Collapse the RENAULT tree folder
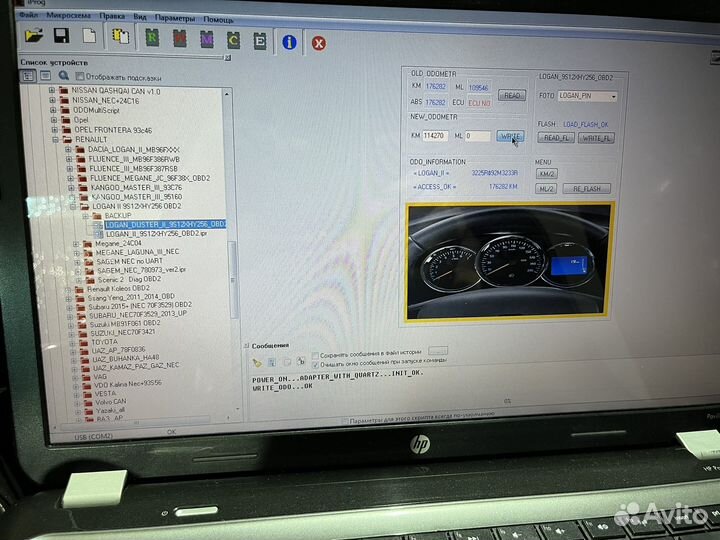720x540 pixels. point(56,139)
